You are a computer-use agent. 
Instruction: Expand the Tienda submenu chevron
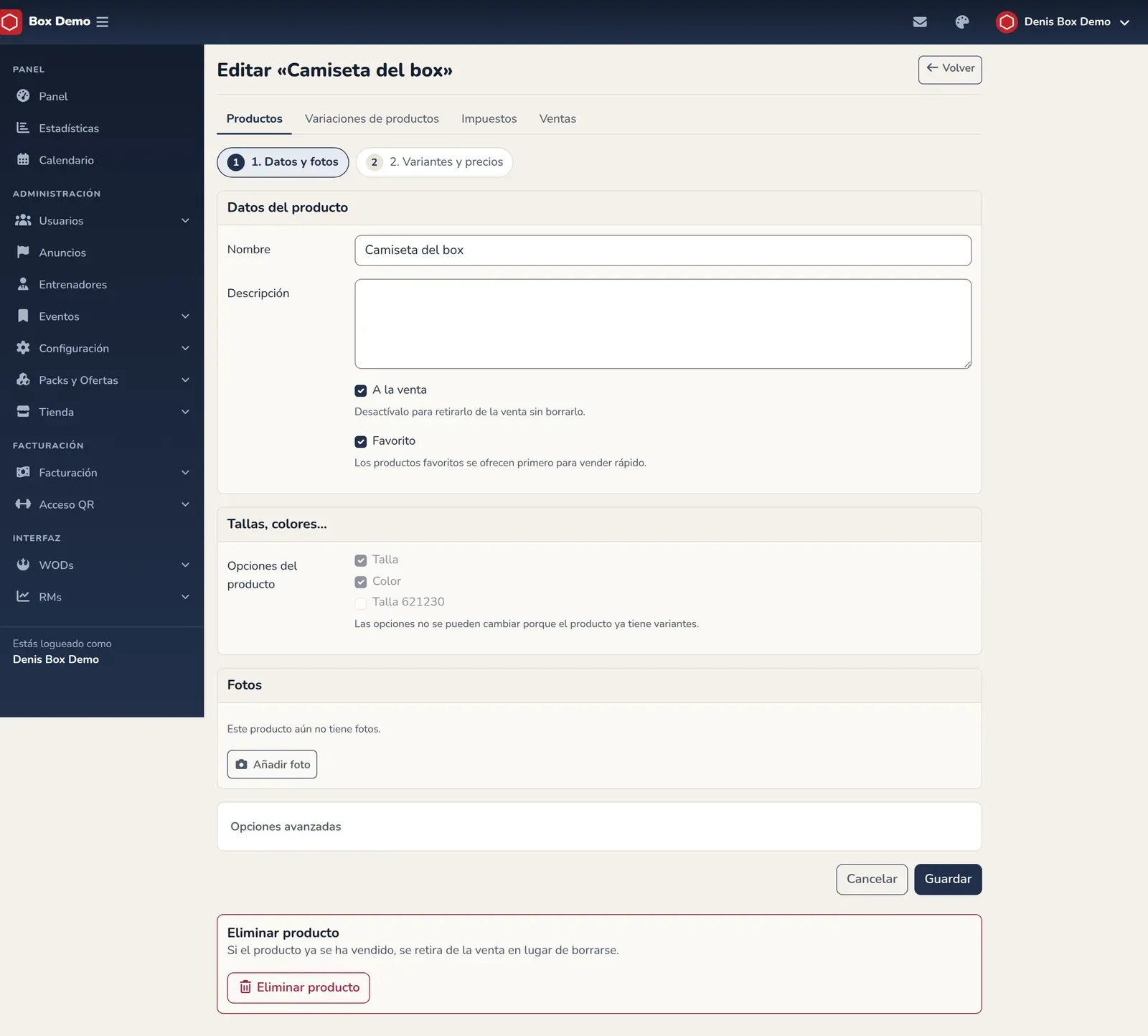tap(185, 411)
